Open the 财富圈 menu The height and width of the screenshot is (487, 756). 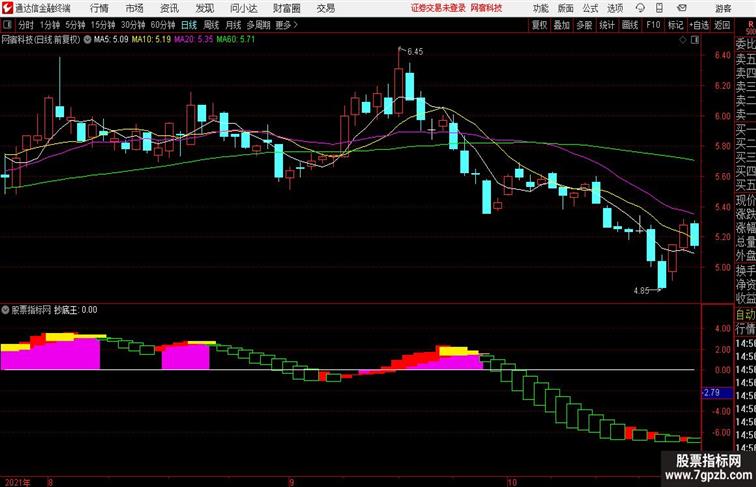click(x=286, y=8)
